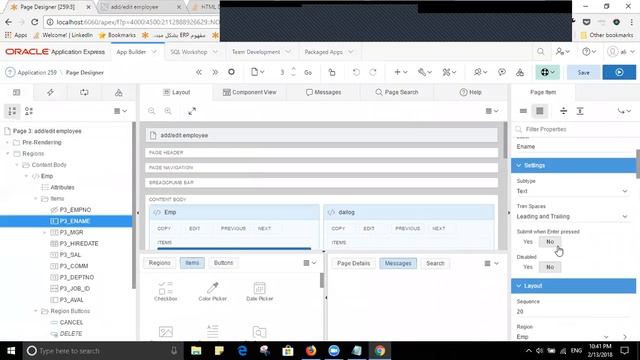Open the Create page document menu
This screenshot has width=640, height=360.
[258, 72]
